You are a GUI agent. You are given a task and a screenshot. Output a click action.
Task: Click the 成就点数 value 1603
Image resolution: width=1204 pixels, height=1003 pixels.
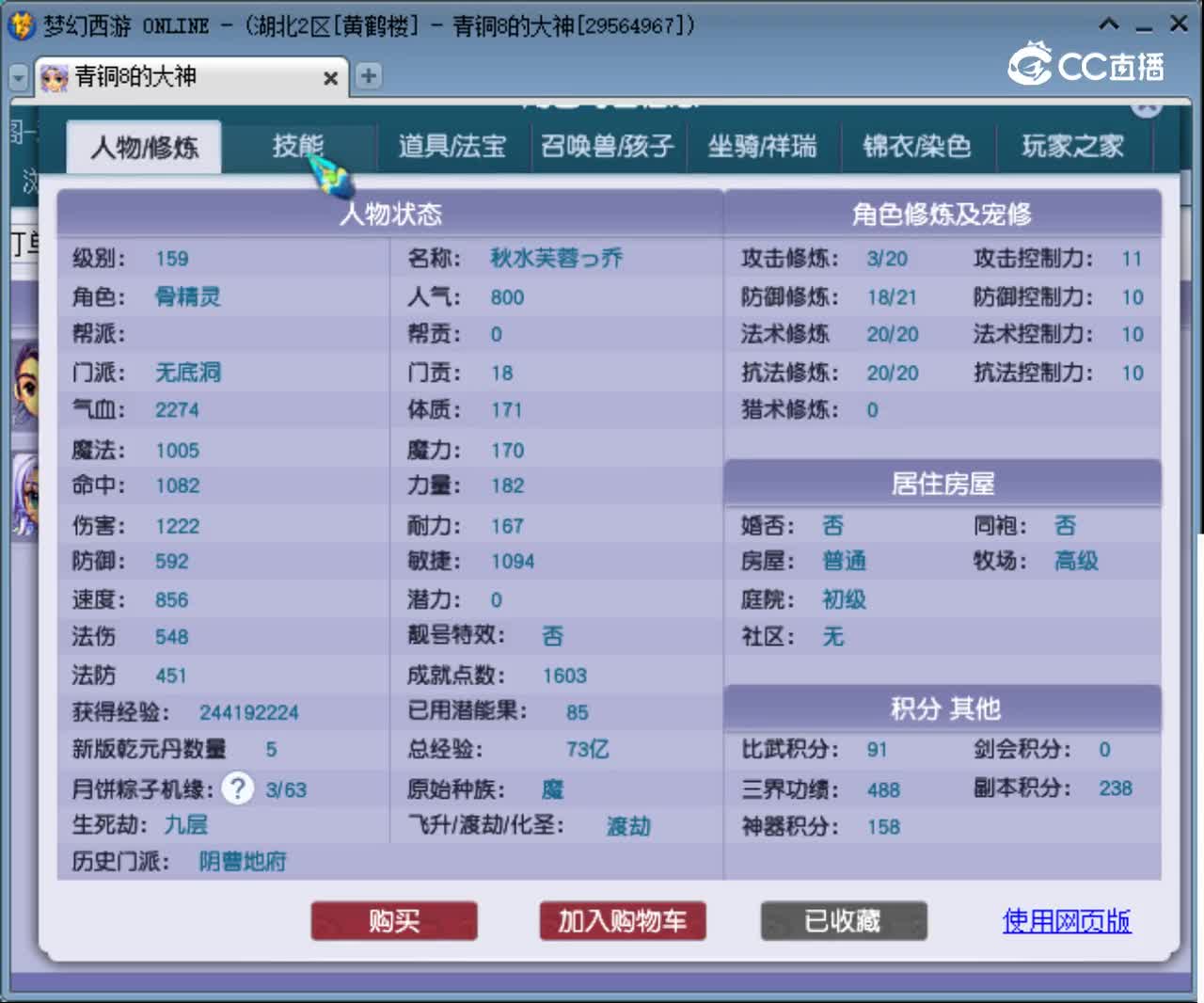point(564,676)
